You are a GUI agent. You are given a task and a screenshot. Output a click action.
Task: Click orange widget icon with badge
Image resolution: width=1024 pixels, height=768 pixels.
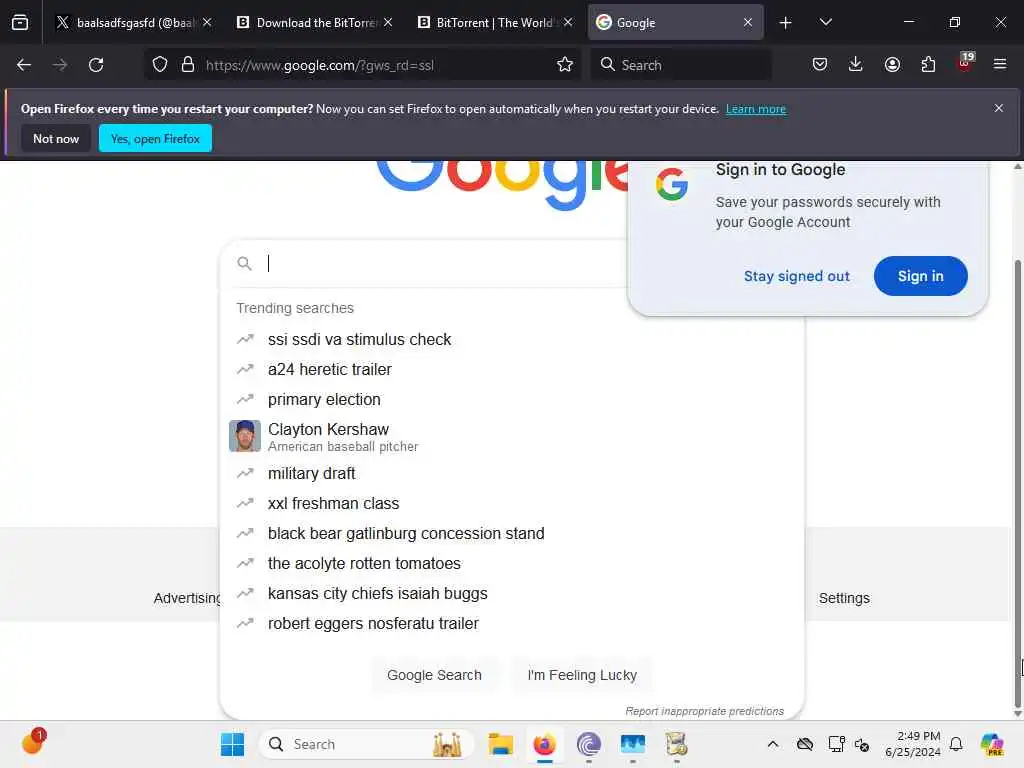[33, 742]
